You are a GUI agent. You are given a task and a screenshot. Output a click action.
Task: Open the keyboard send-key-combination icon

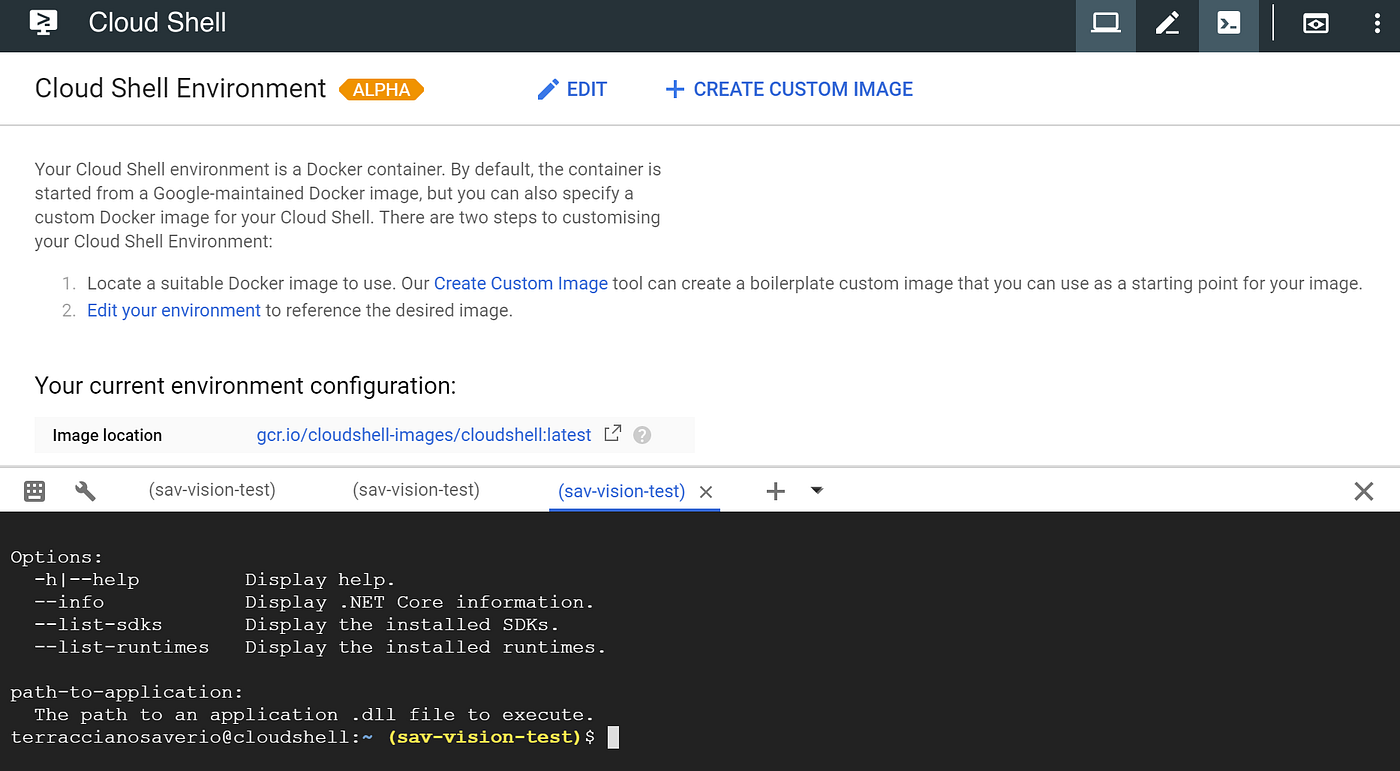coord(35,490)
